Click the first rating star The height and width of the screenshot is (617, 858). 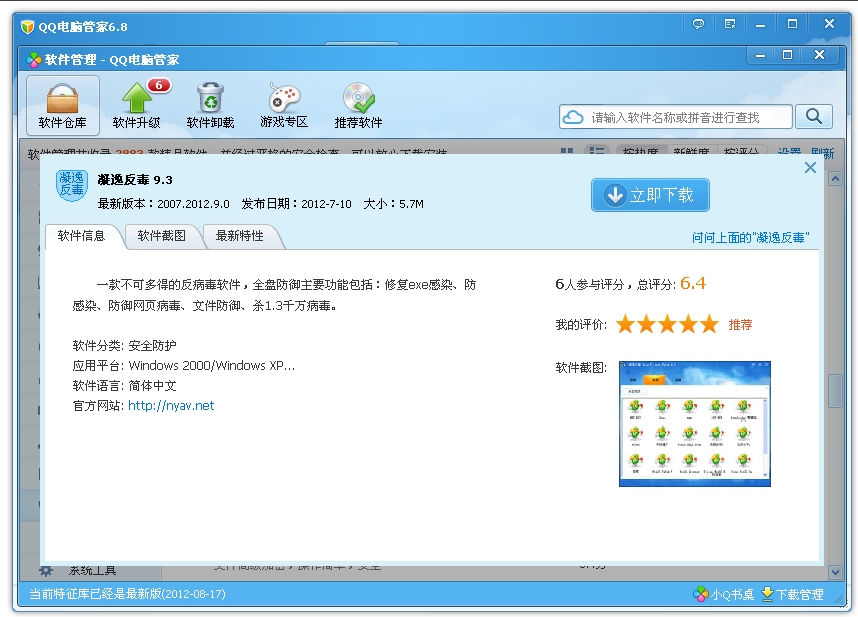pos(625,324)
